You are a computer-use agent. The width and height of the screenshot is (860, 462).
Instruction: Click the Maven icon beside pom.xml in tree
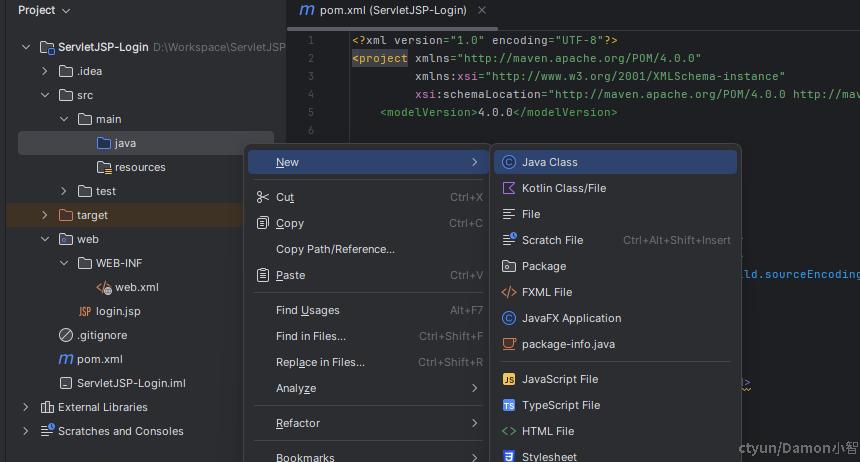66,359
